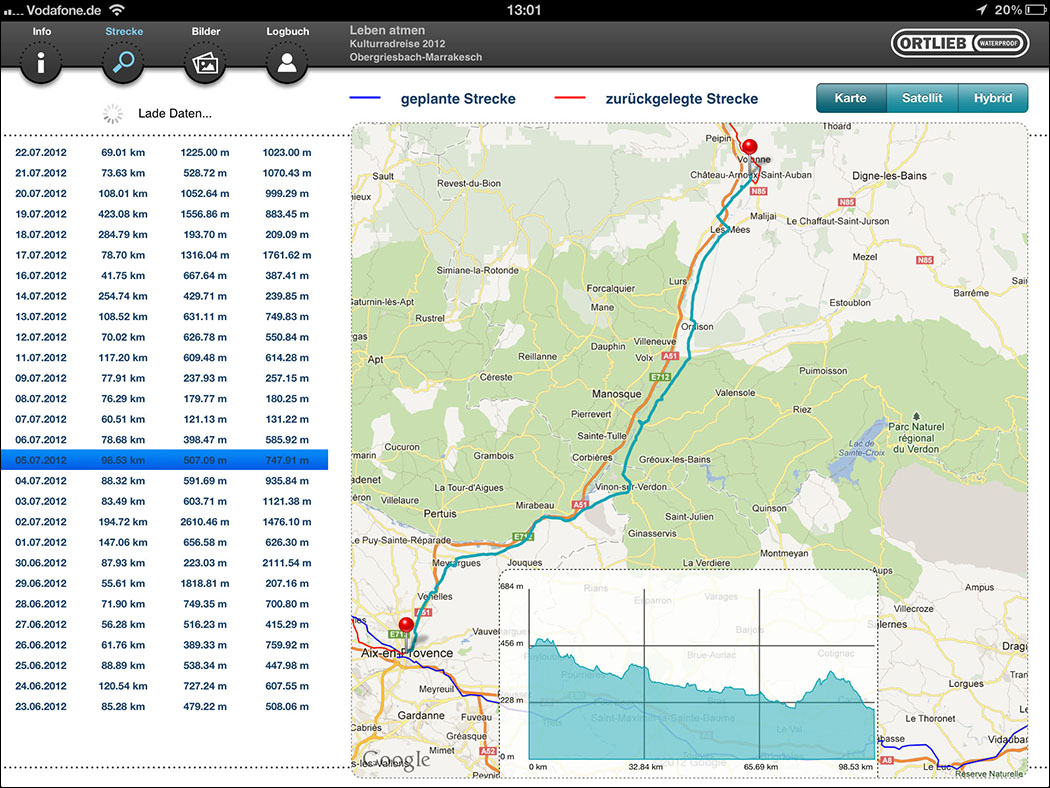Select the Strecke magnifier icon
Screen dimensions: 1050x788
coord(123,63)
